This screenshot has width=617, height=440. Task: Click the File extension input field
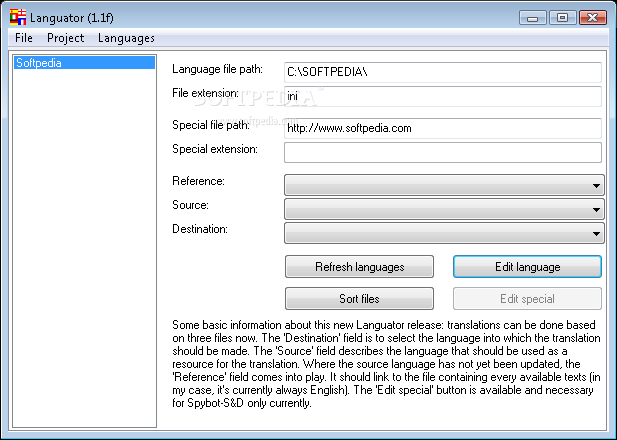click(x=443, y=96)
